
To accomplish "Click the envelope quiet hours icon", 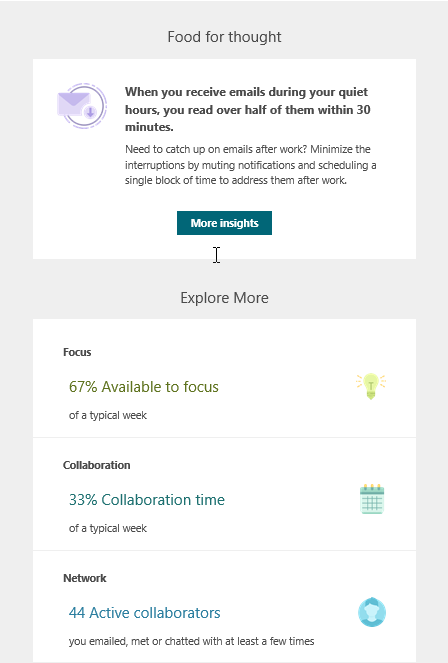I will coord(82,106).
